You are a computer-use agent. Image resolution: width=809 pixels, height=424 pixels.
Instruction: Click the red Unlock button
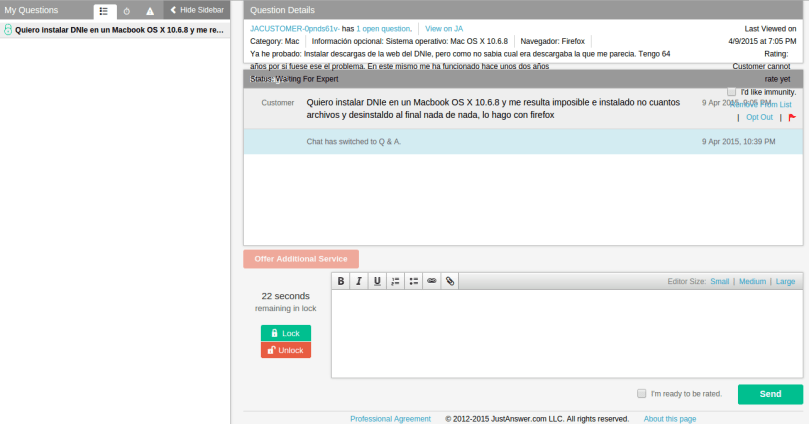[285, 350]
